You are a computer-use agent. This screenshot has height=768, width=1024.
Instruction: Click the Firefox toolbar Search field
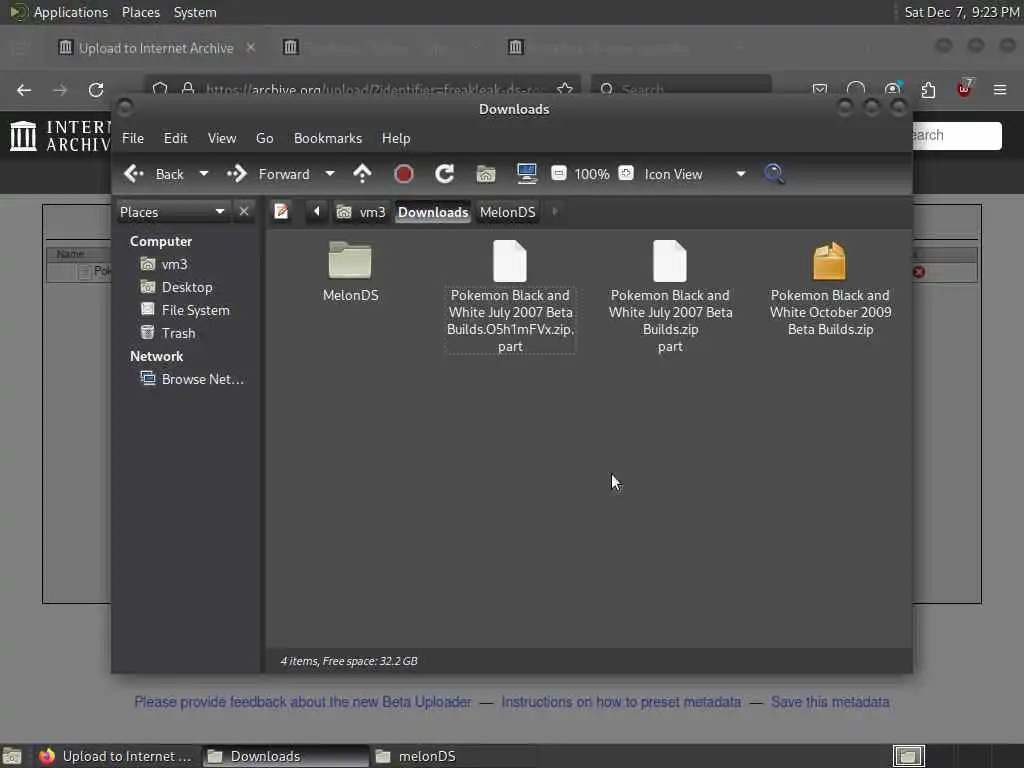click(x=681, y=88)
